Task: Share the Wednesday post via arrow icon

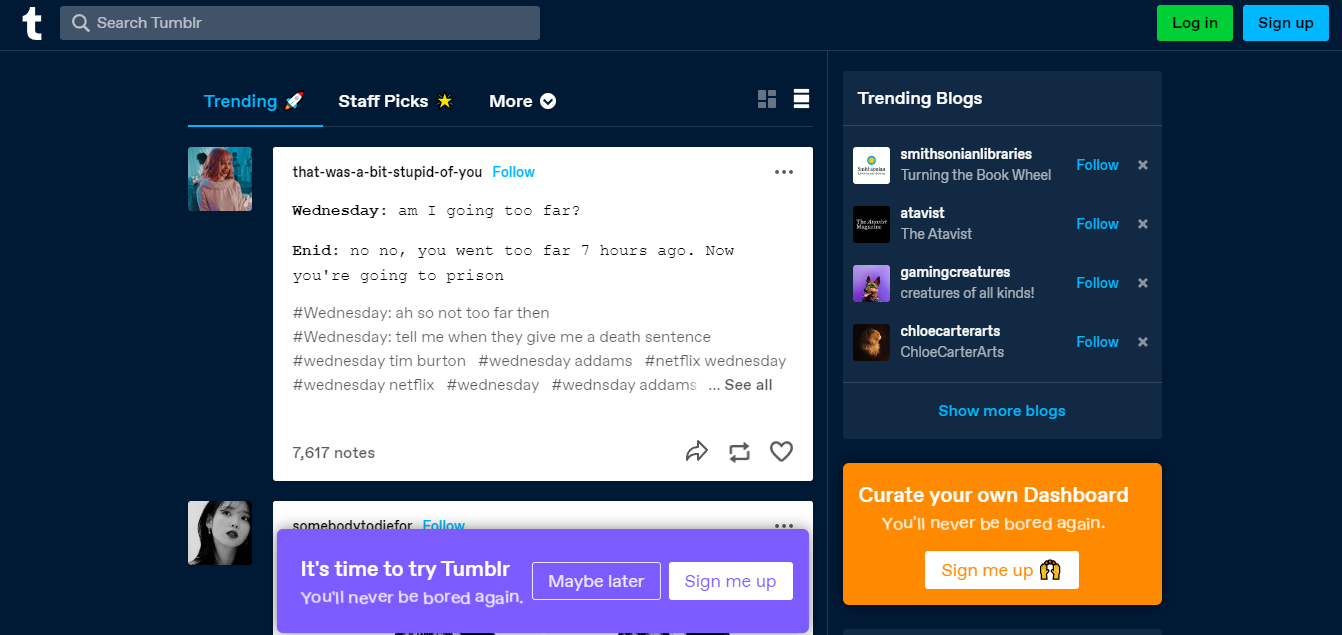Action: (x=696, y=452)
